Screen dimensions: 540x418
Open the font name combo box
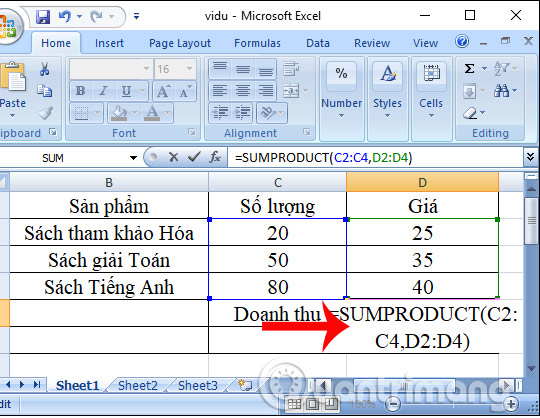click(110, 69)
